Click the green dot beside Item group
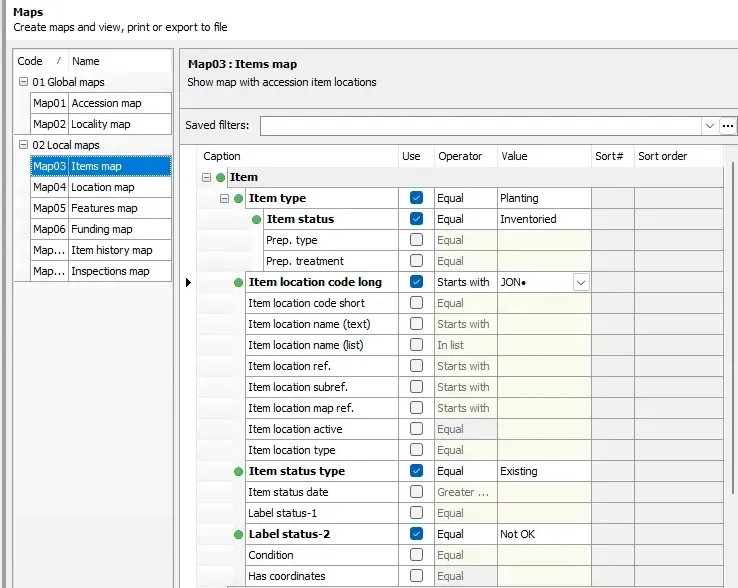 pos(220,177)
